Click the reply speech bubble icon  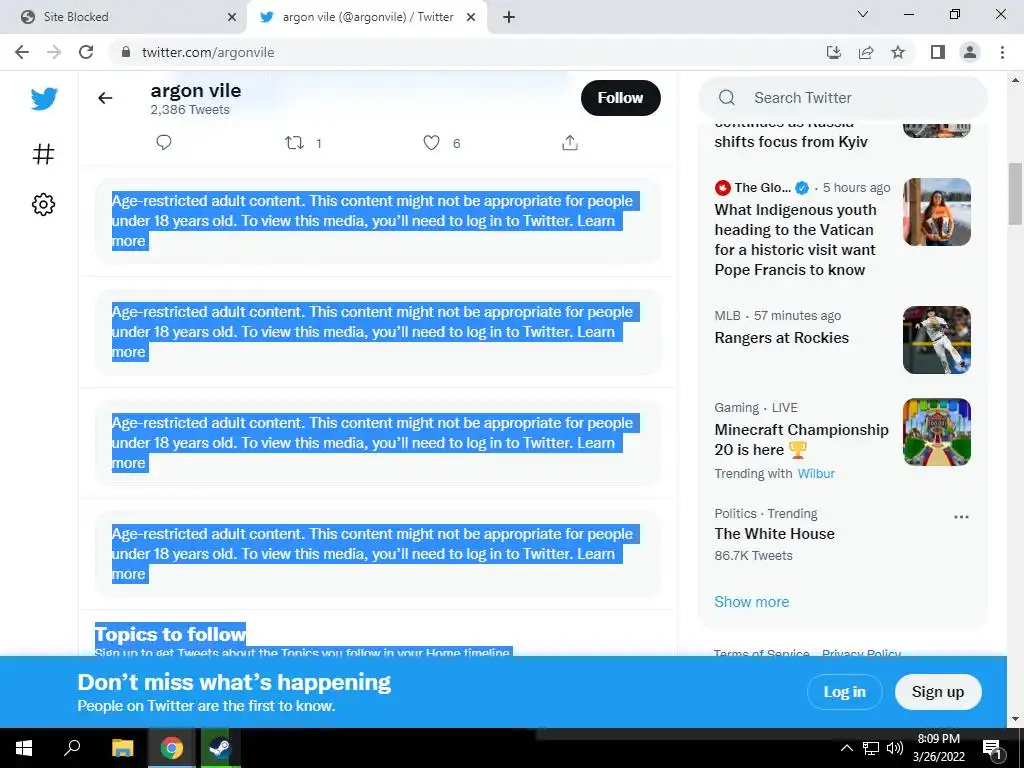coord(164,142)
